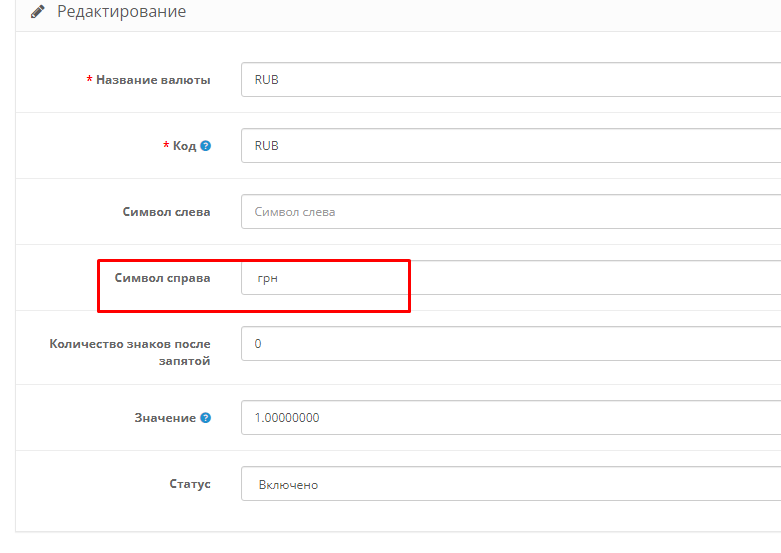Click the help icon next to Значение

[x=205, y=418]
